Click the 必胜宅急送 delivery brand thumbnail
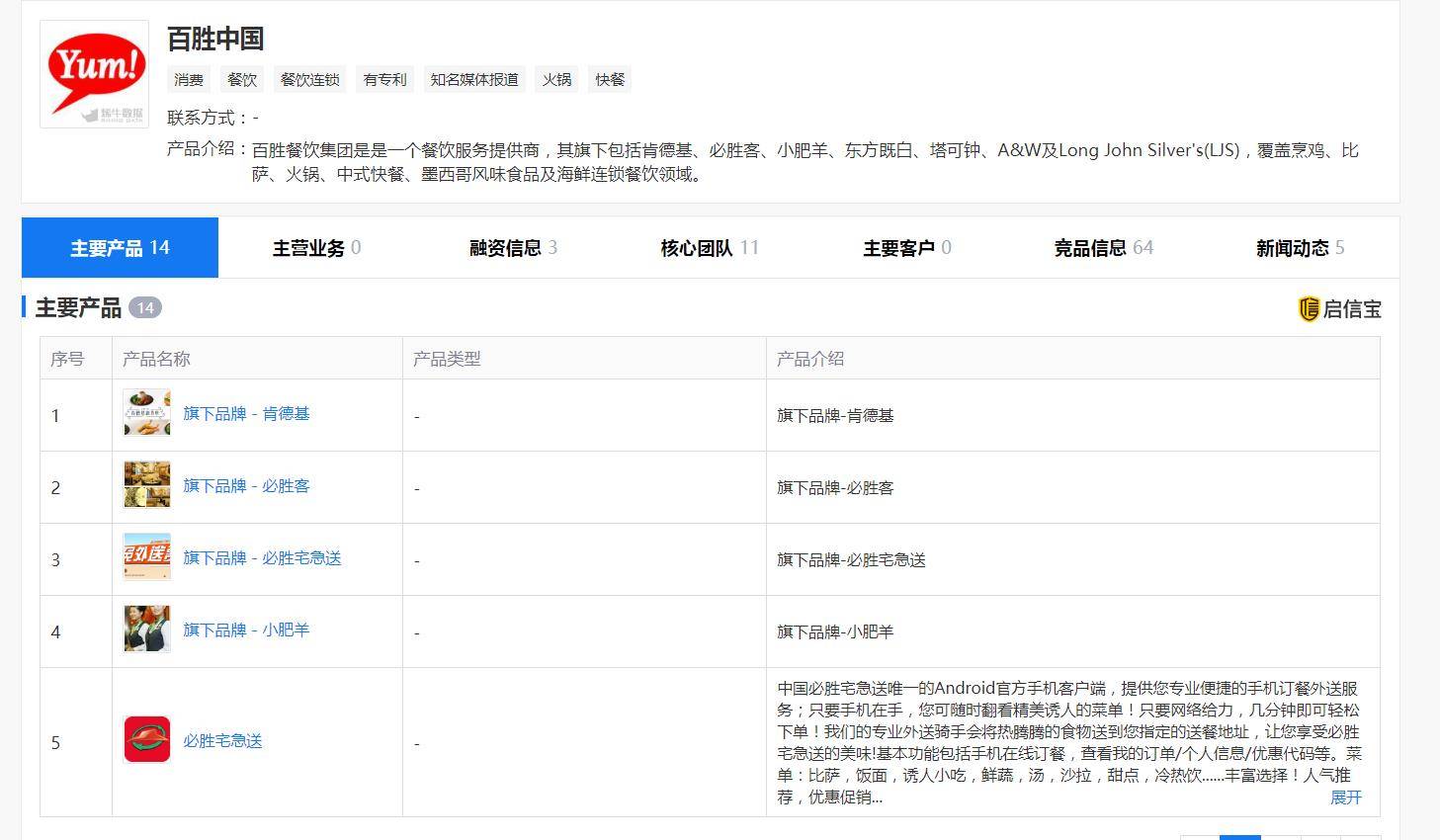Image resolution: width=1440 pixels, height=840 pixels. [x=146, y=557]
